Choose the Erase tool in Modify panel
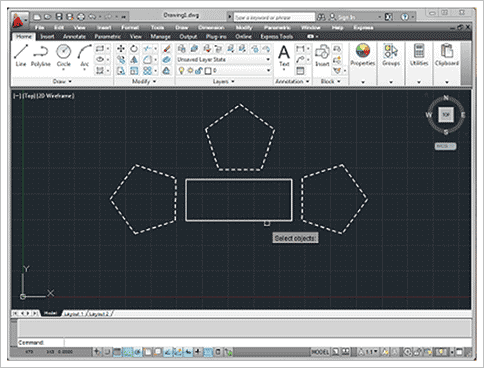 (x=167, y=49)
